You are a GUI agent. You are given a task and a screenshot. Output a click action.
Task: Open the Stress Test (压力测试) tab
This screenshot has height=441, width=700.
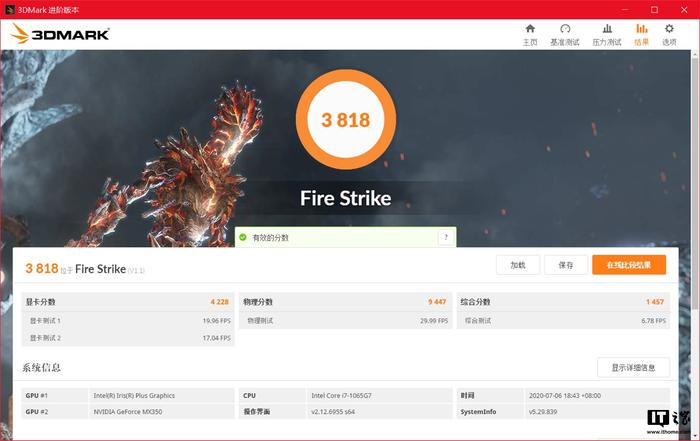coord(607,35)
